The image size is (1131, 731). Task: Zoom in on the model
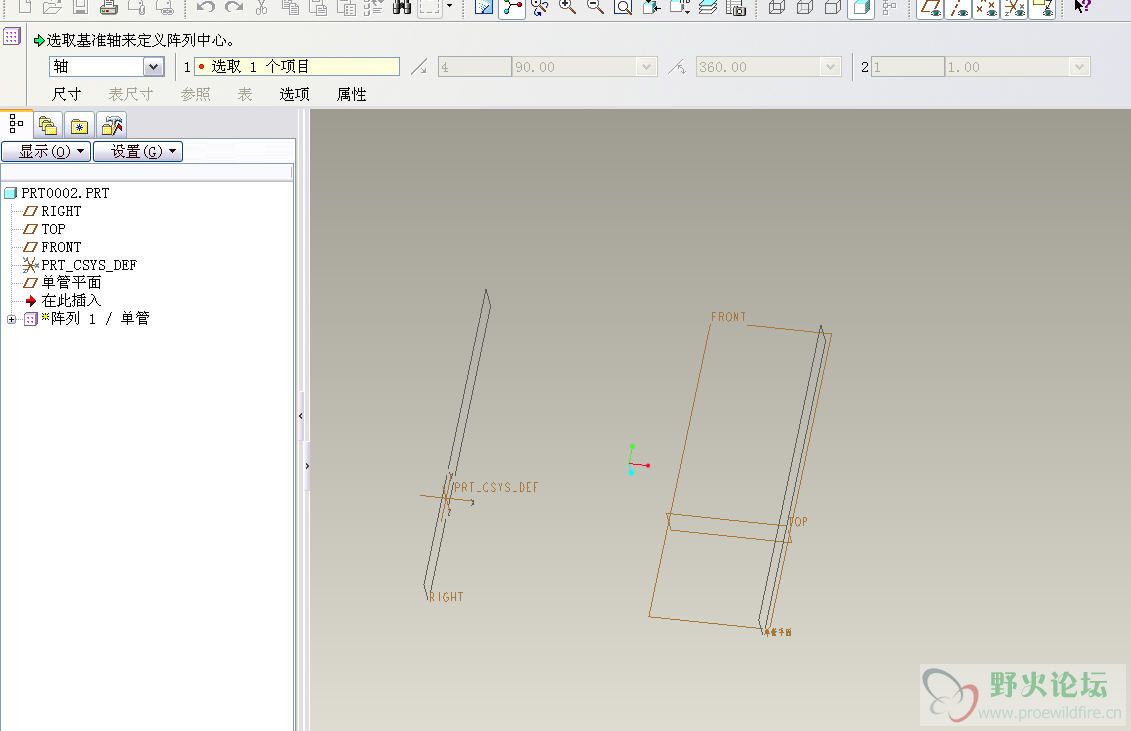568,6
